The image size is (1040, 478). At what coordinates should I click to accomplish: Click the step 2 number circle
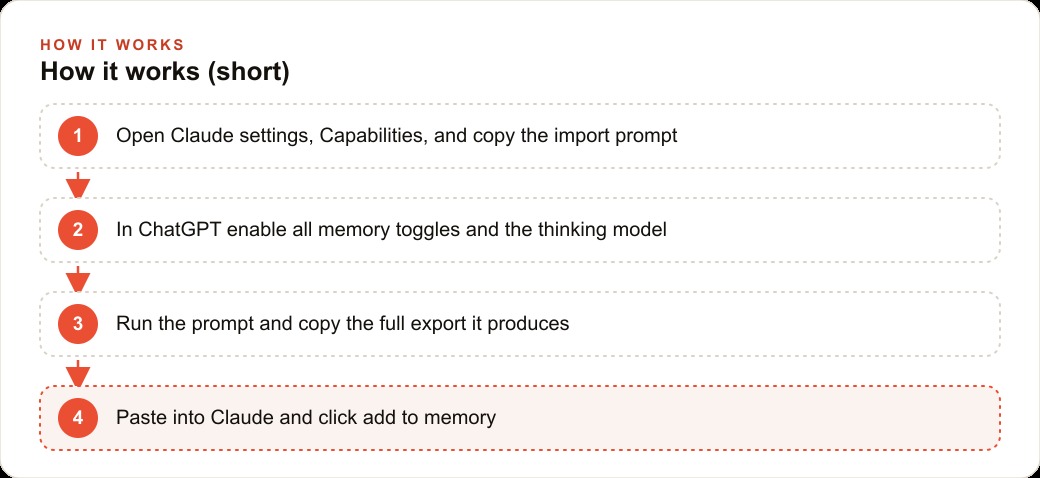click(x=78, y=230)
